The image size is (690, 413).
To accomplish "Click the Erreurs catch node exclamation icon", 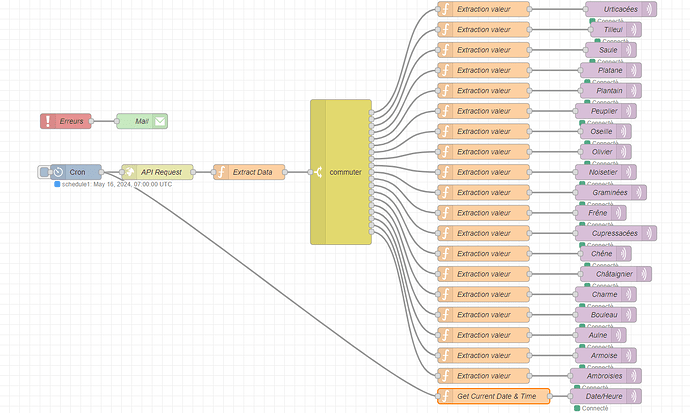I will tap(48, 121).
